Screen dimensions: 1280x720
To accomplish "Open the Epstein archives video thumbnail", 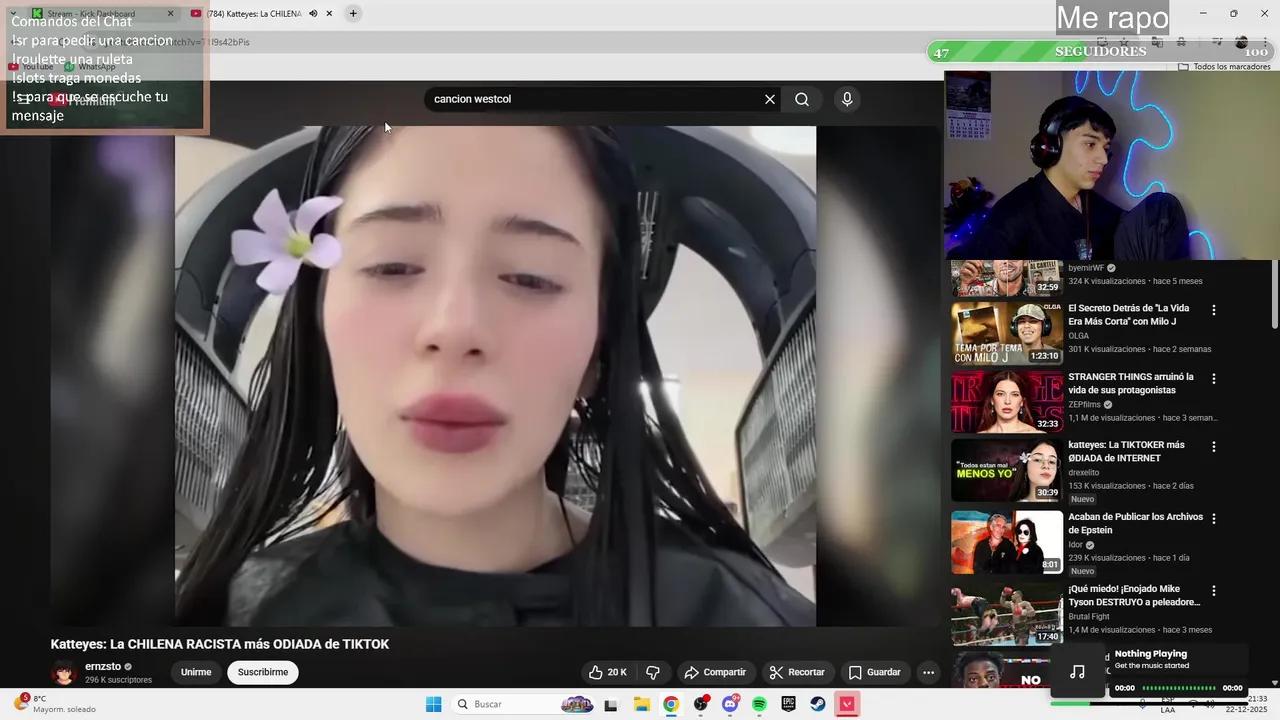I will 1006,542.
